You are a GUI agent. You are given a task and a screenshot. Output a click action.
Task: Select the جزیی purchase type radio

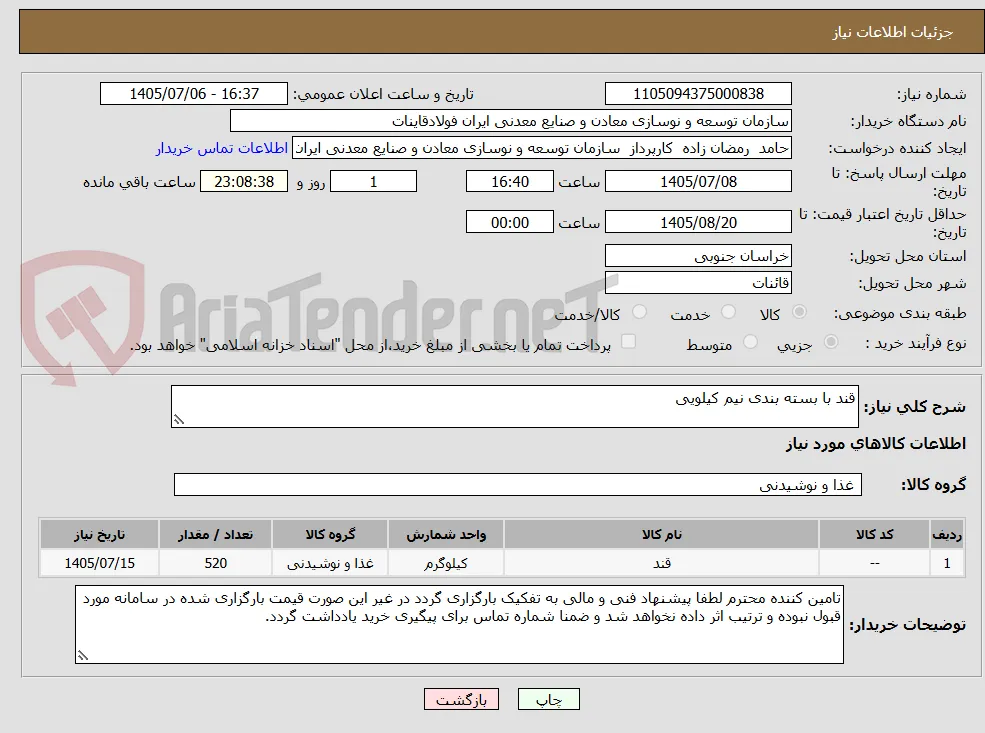tap(831, 342)
